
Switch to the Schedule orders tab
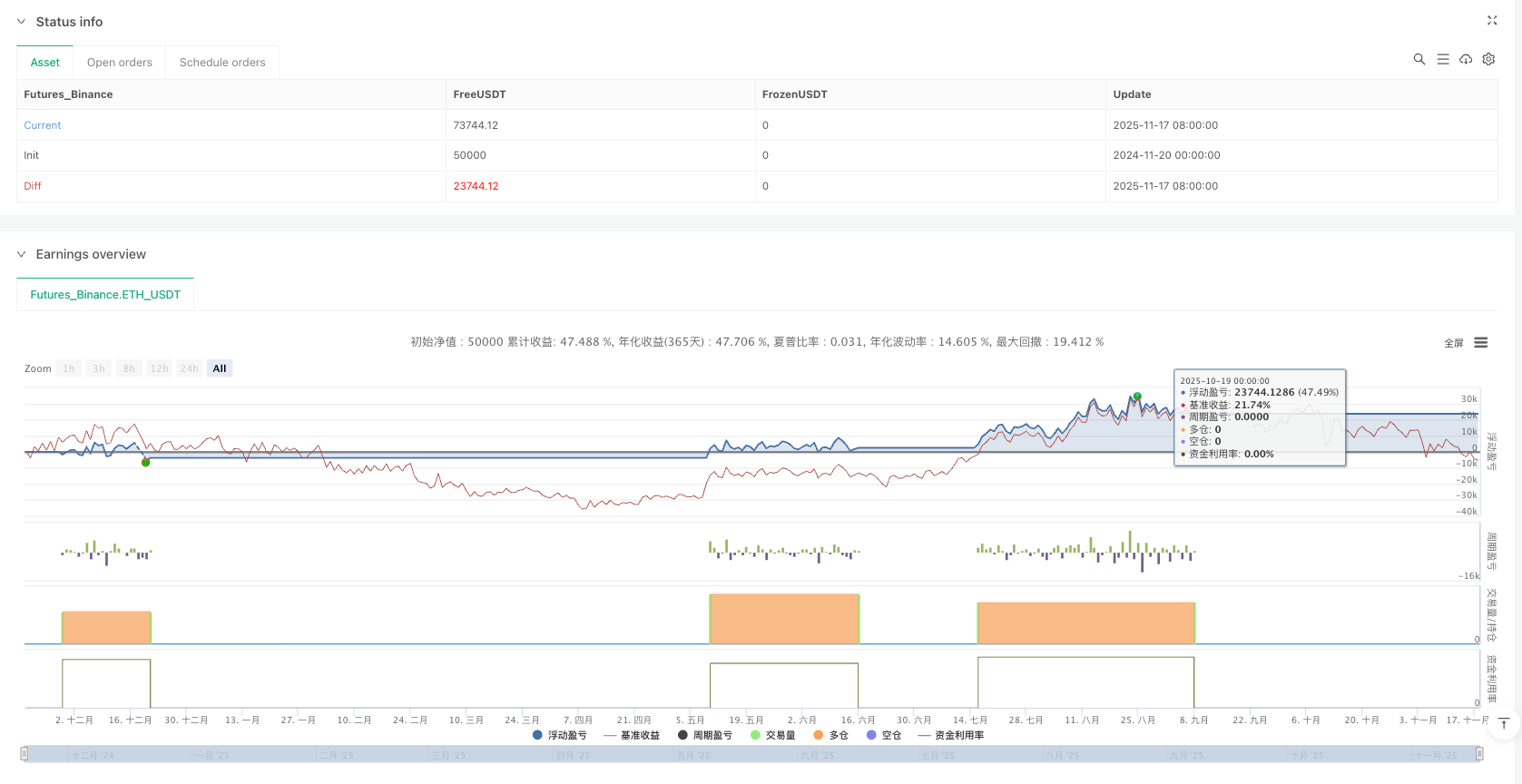pyautogui.click(x=222, y=63)
